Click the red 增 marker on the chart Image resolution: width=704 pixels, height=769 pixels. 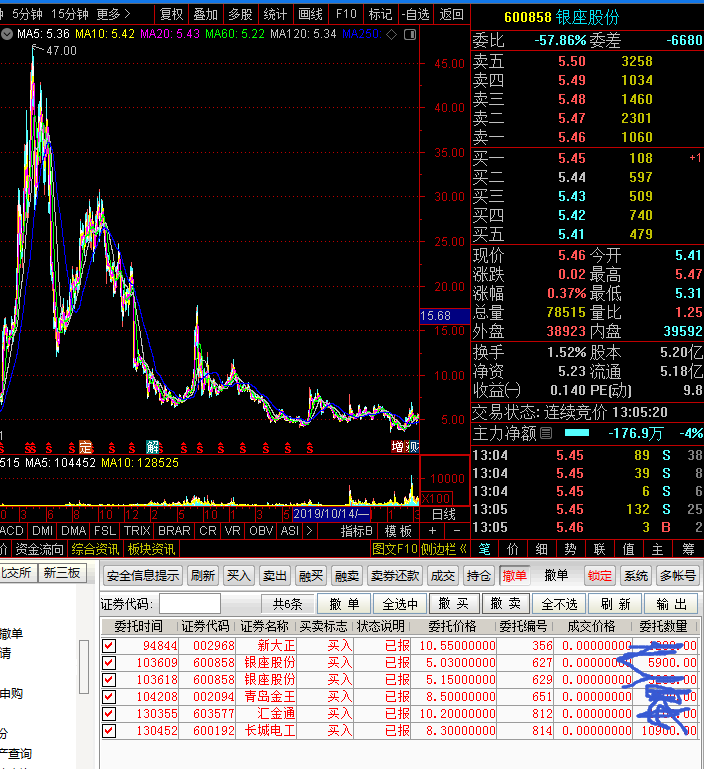point(397,447)
